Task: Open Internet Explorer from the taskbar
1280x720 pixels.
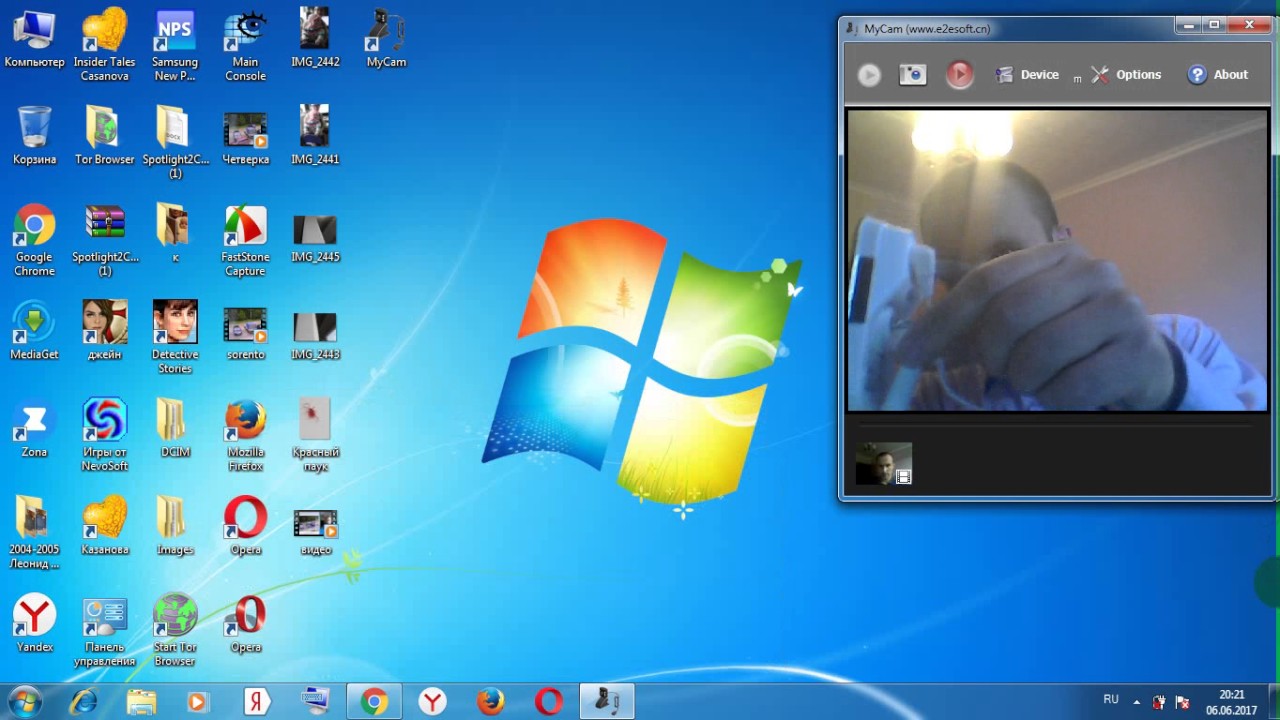Action: (x=83, y=702)
